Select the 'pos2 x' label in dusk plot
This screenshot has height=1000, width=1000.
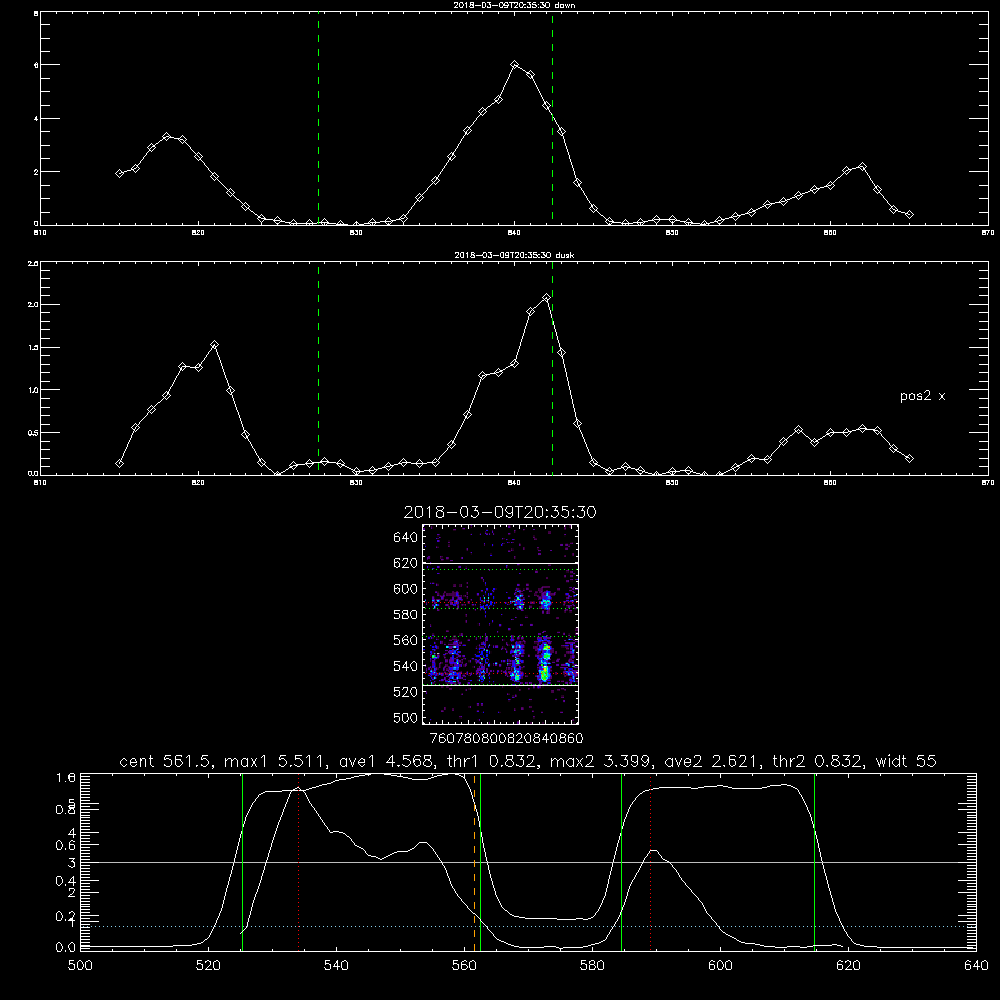pyautogui.click(x=922, y=396)
